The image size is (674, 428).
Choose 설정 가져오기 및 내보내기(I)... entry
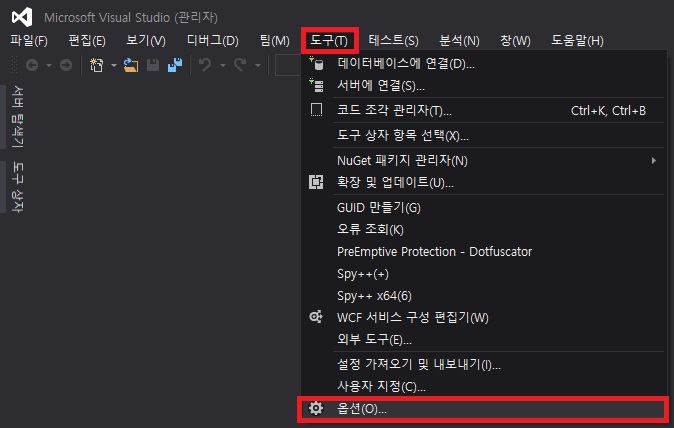click(484, 365)
